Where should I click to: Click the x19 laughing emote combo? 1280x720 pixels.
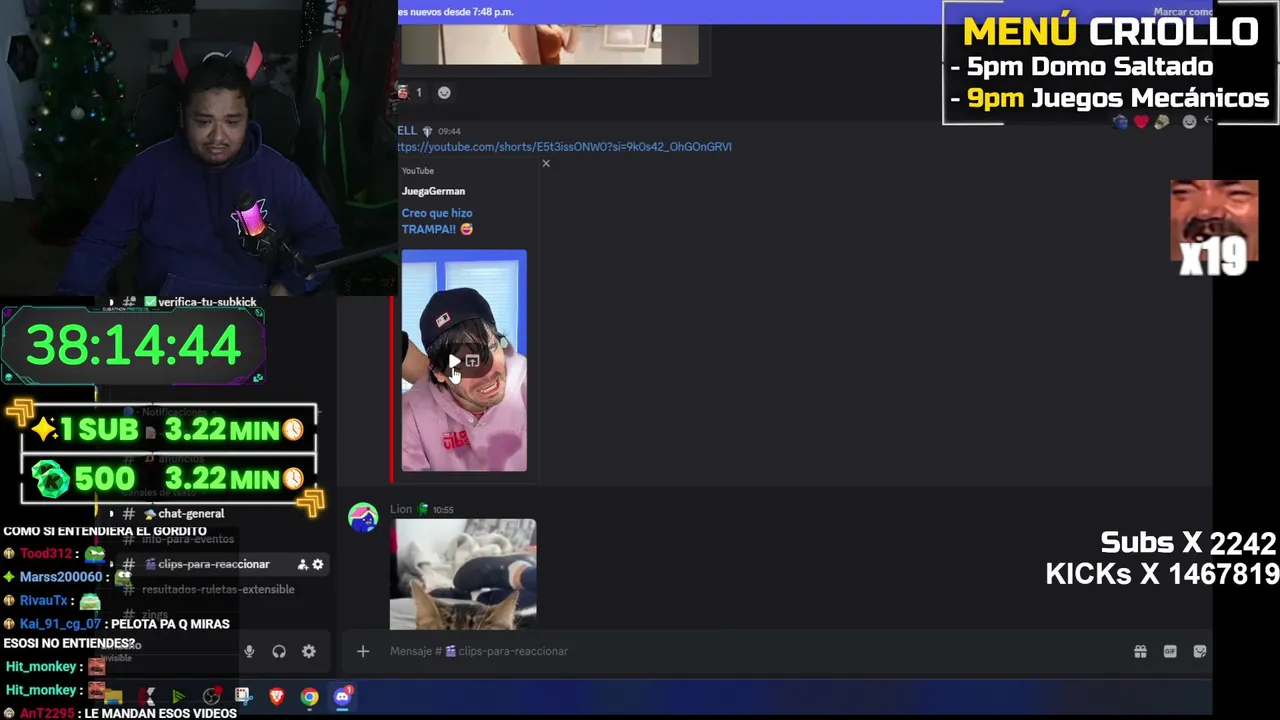(x=1214, y=227)
